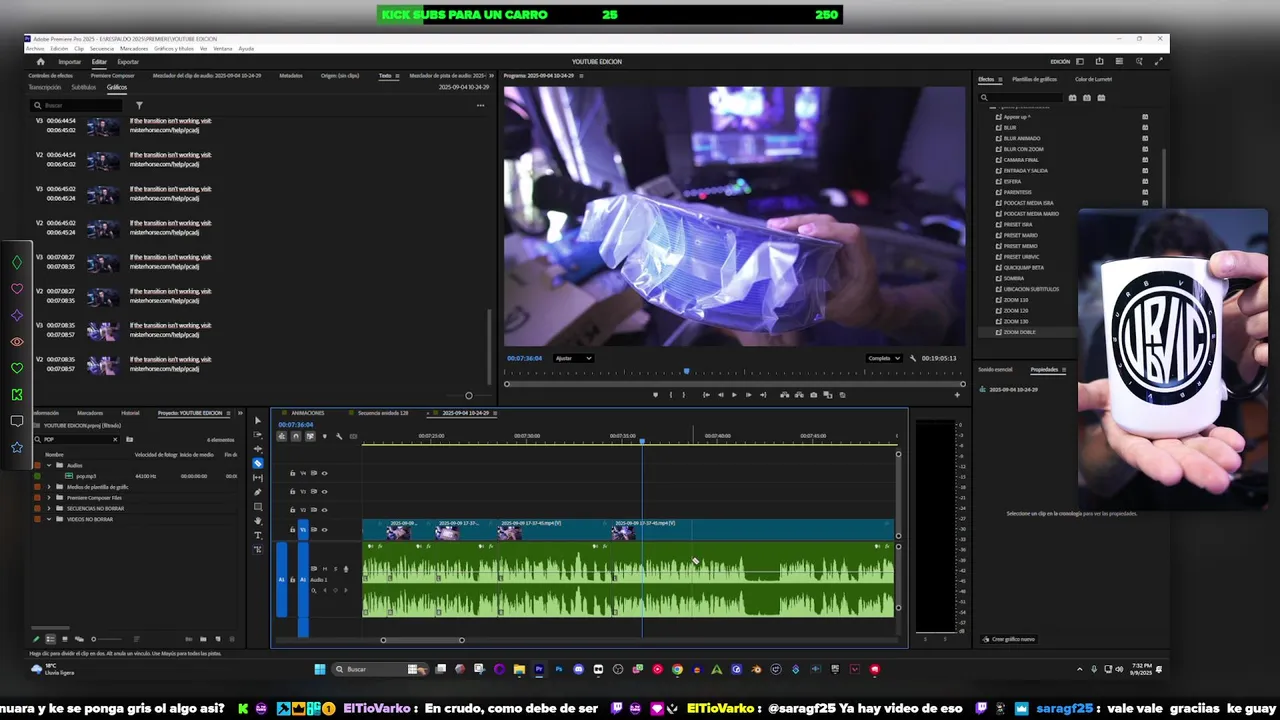Toggle sequence nesting insert mode
The width and height of the screenshot is (1280, 720).
tap(282, 436)
